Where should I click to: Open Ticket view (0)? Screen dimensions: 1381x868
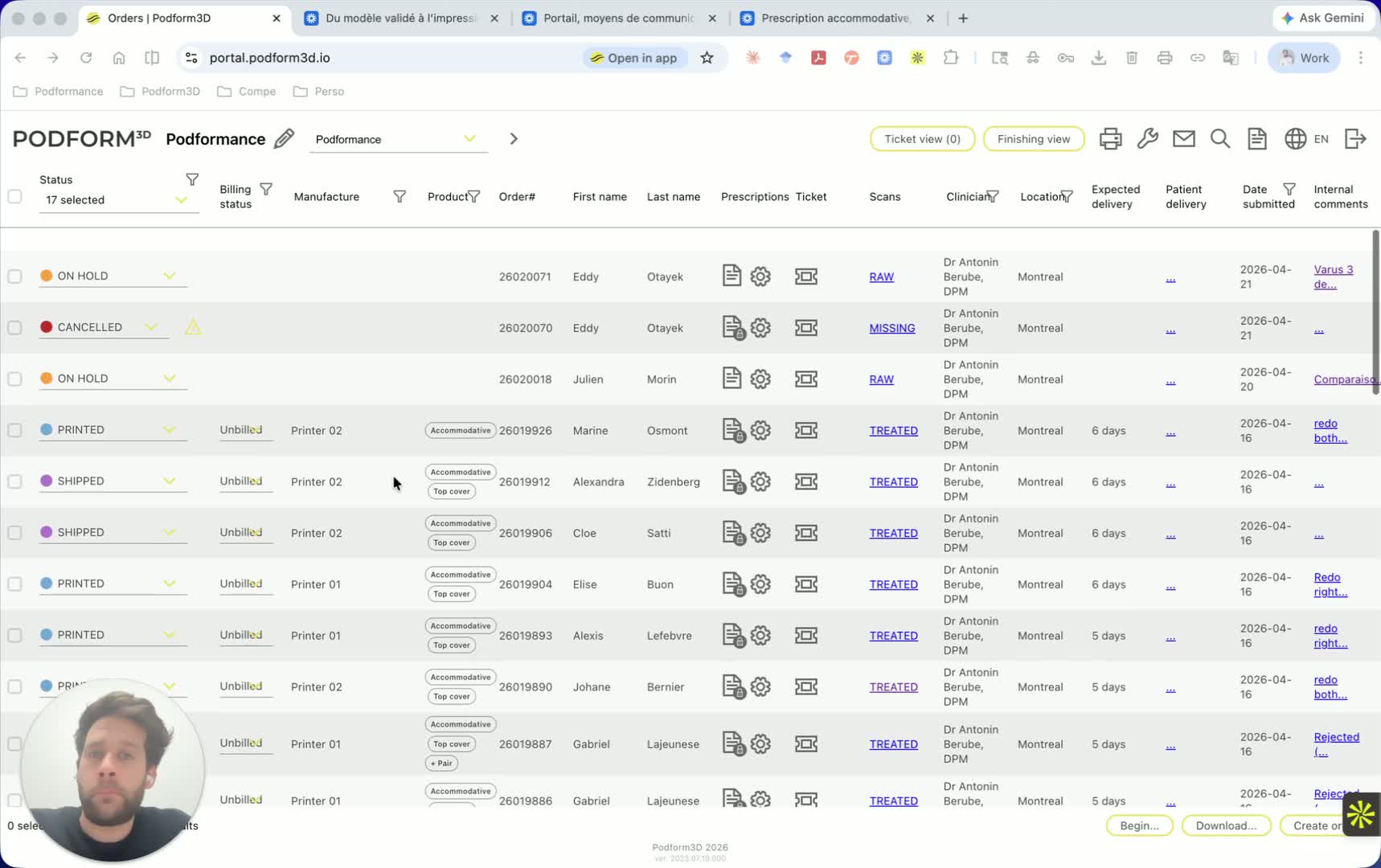pyautogui.click(x=922, y=139)
